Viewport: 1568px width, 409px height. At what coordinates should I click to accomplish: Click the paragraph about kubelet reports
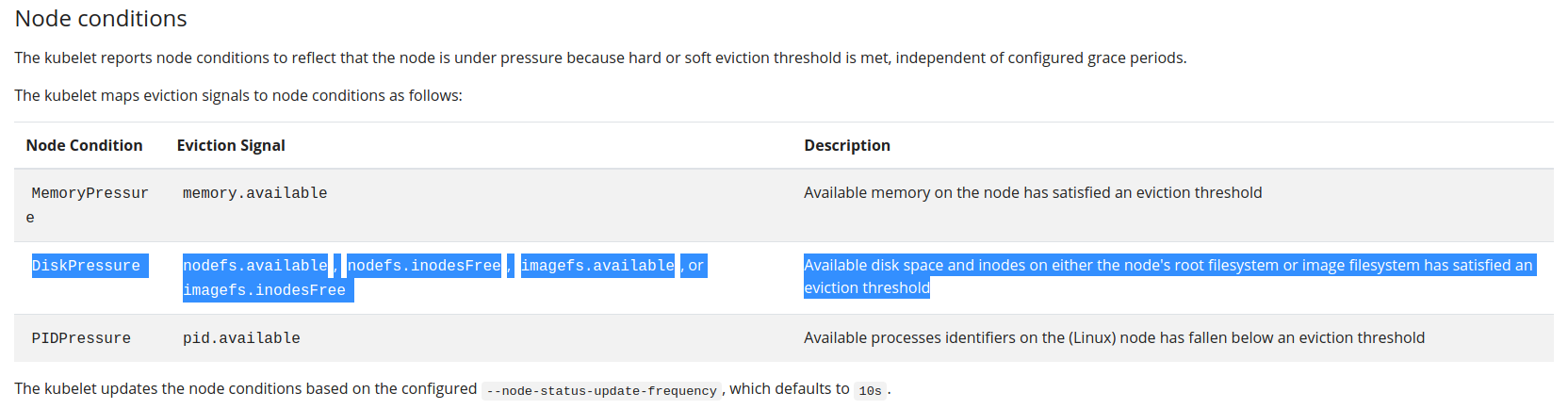pos(600,58)
